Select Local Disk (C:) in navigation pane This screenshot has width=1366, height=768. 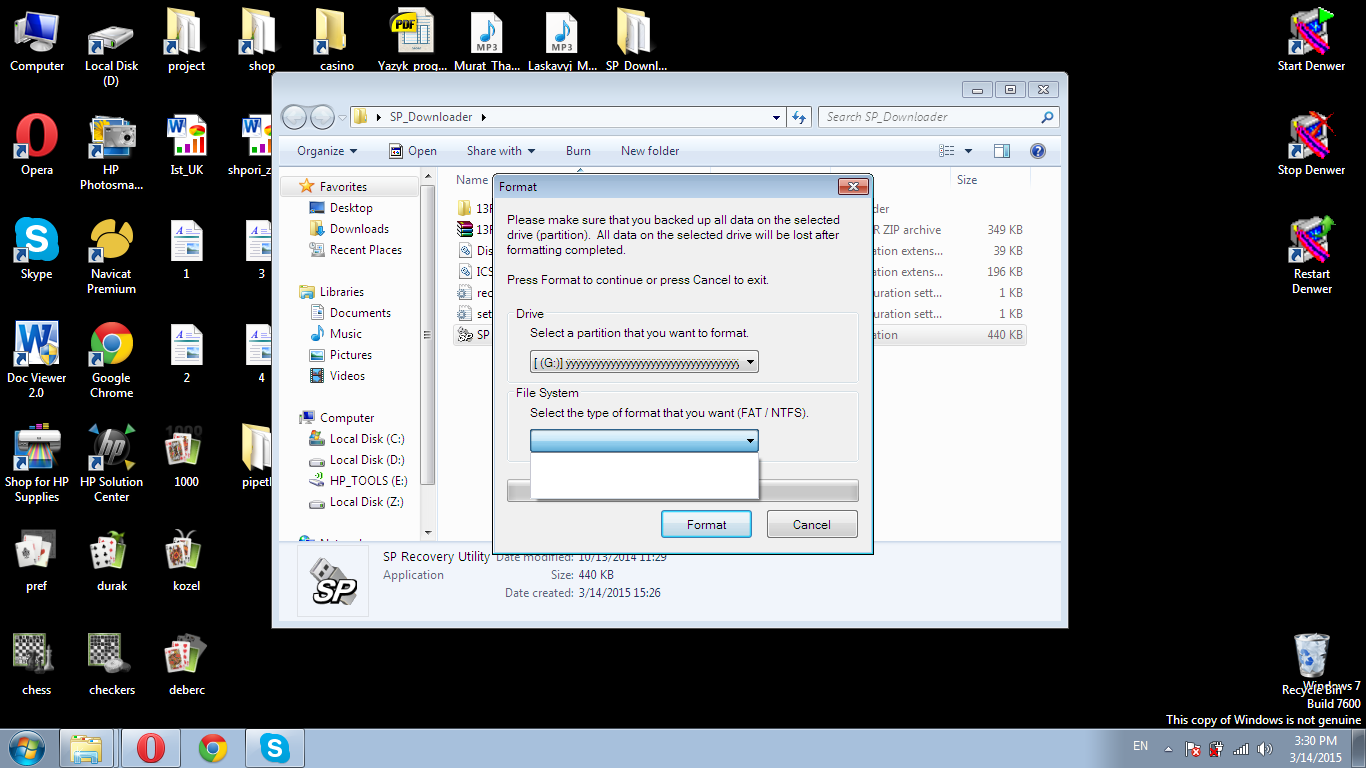point(366,439)
